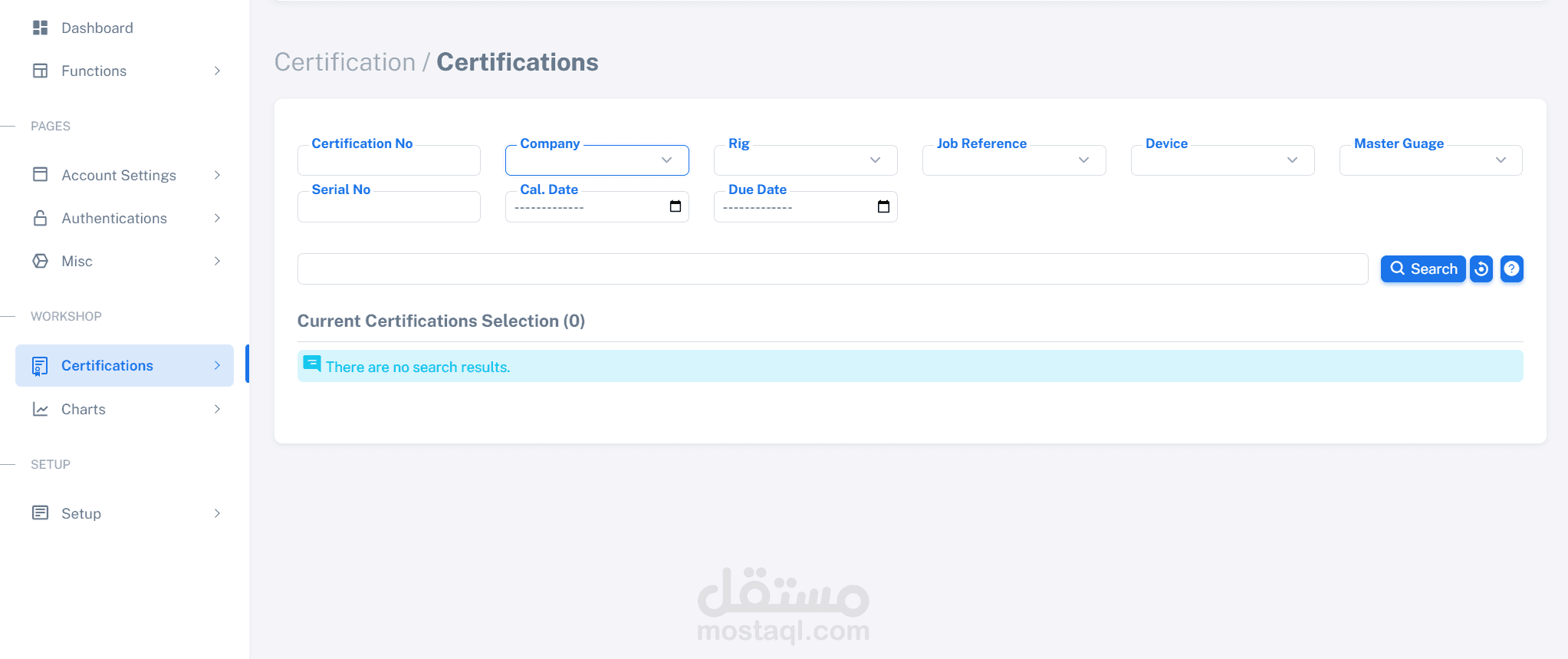
Task: Expand the Setup chevron
Action: click(x=218, y=513)
